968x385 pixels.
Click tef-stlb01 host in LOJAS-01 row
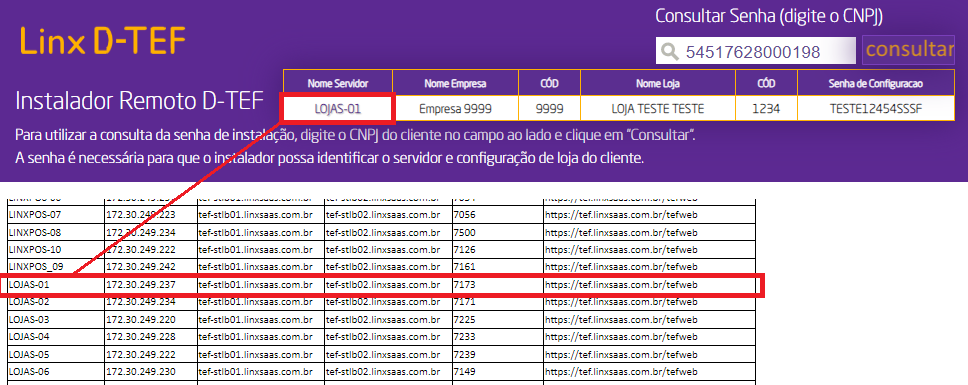click(x=255, y=285)
